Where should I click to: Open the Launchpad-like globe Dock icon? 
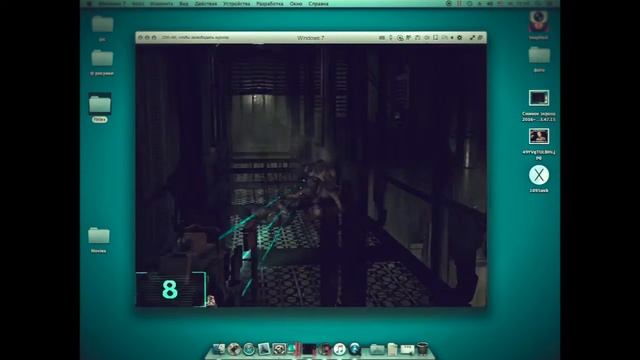[234, 349]
